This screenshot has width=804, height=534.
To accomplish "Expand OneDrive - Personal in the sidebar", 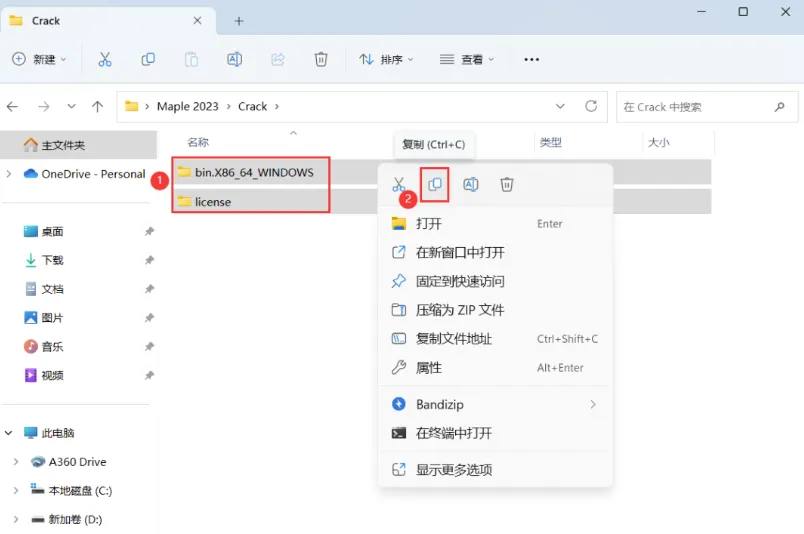I will [x=9, y=174].
